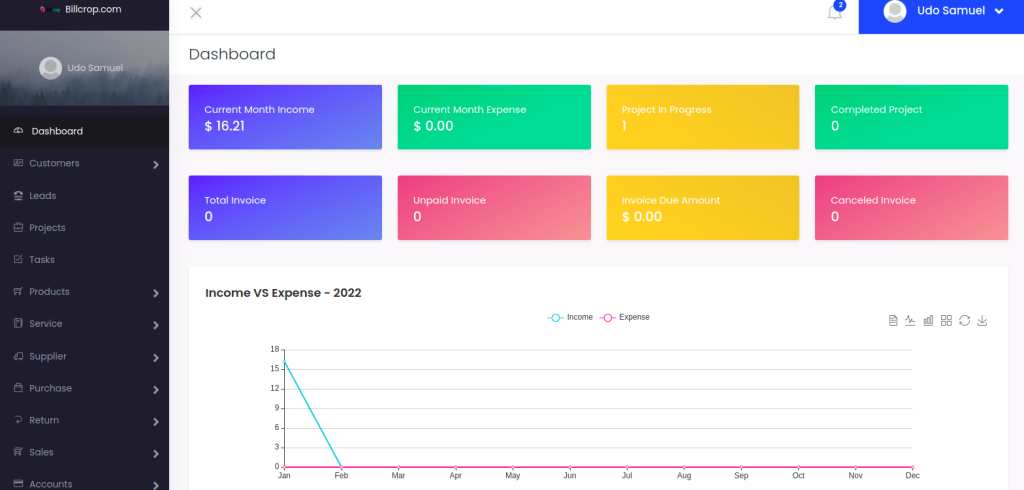The width and height of the screenshot is (1024, 490).
Task: Expand the Customers submenu arrow
Action: [155, 165]
